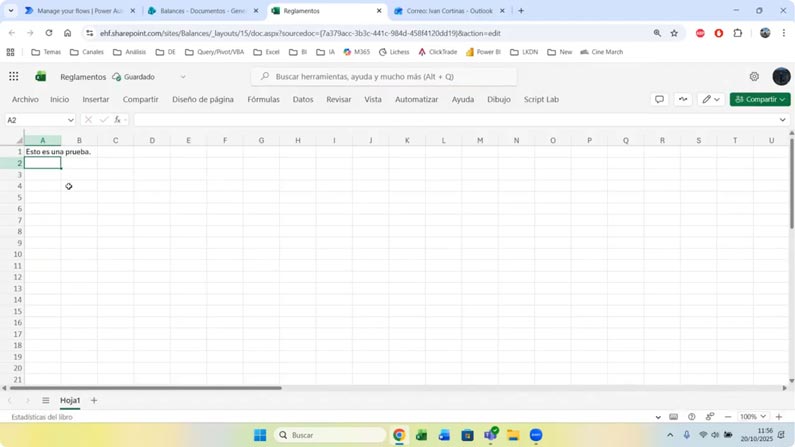Open the all sheets list icon
The width and height of the screenshot is (795, 447).
pyautogui.click(x=46, y=400)
